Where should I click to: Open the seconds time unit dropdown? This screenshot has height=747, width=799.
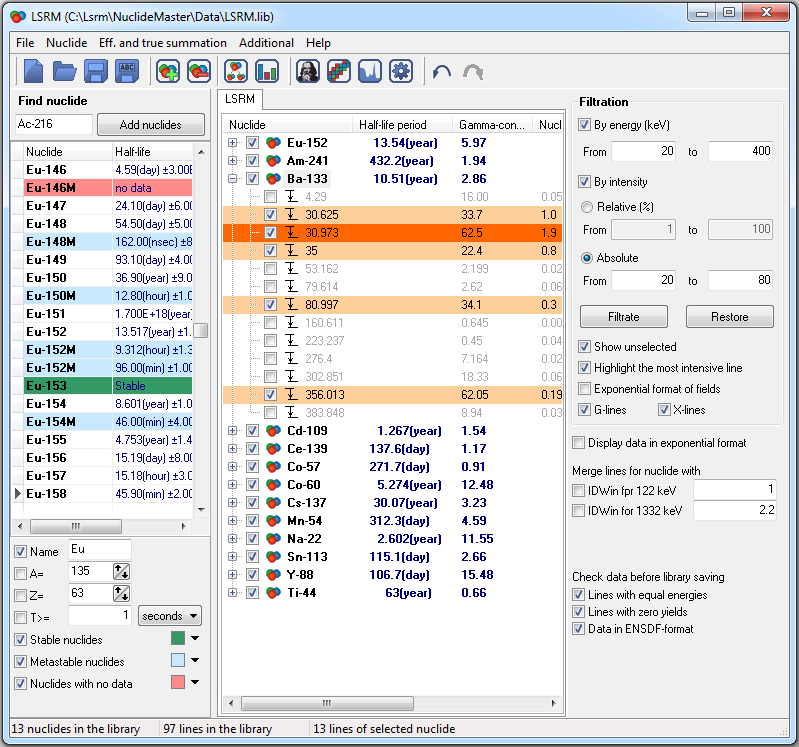point(169,616)
